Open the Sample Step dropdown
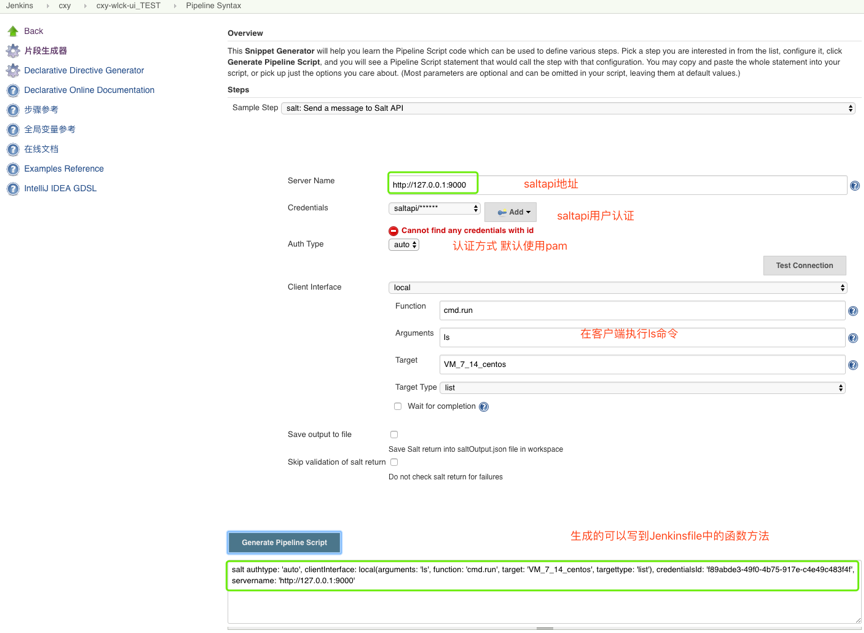This screenshot has height=633, width=864. click(x=568, y=108)
